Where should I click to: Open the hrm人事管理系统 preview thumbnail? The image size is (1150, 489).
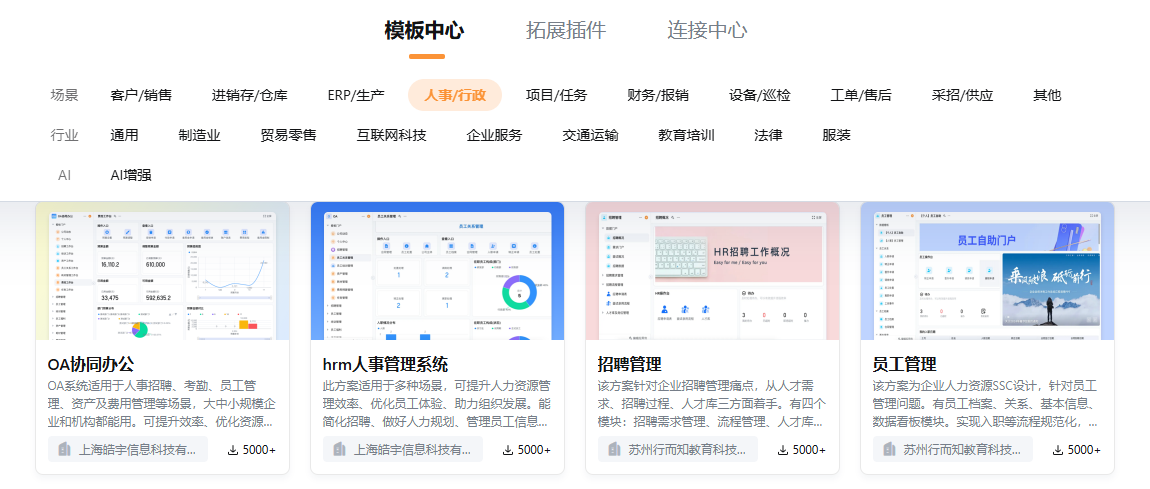[x=437, y=271]
